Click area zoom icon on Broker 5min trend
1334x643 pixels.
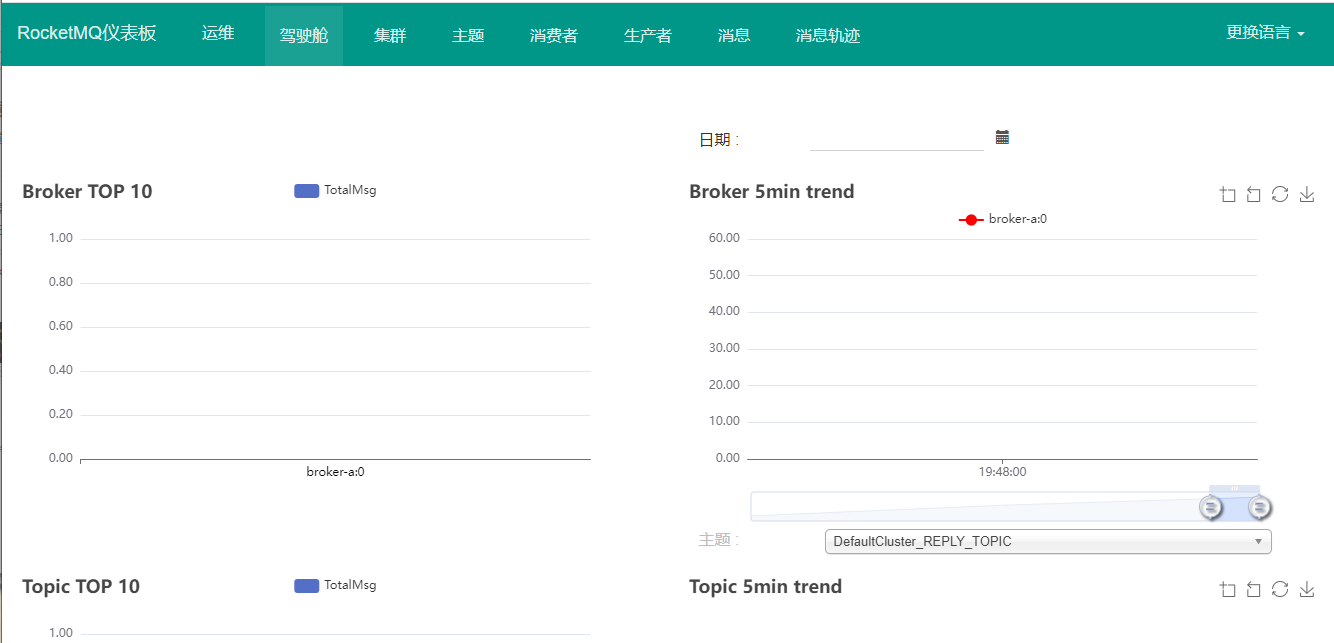(x=1228, y=195)
